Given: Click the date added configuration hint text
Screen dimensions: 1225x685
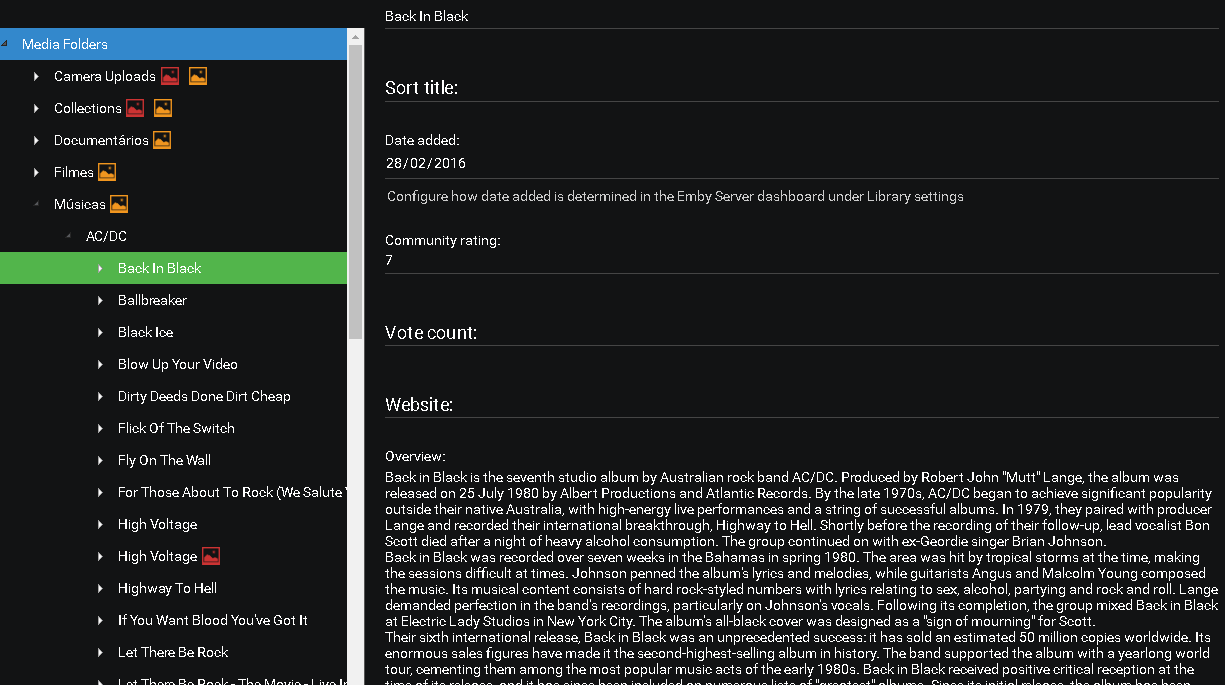Looking at the screenshot, I should pyautogui.click(x=675, y=196).
